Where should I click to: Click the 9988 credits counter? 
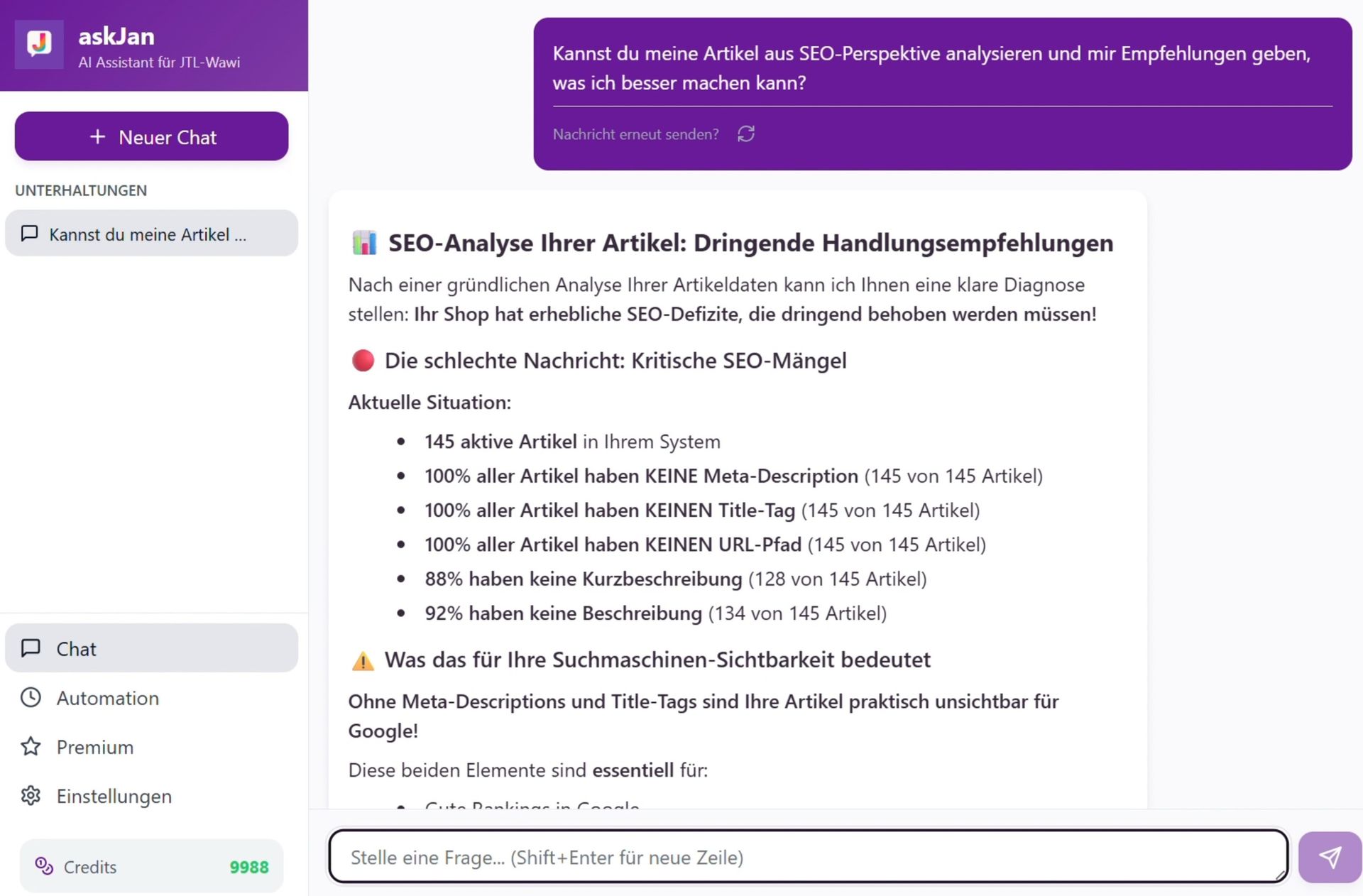(248, 866)
